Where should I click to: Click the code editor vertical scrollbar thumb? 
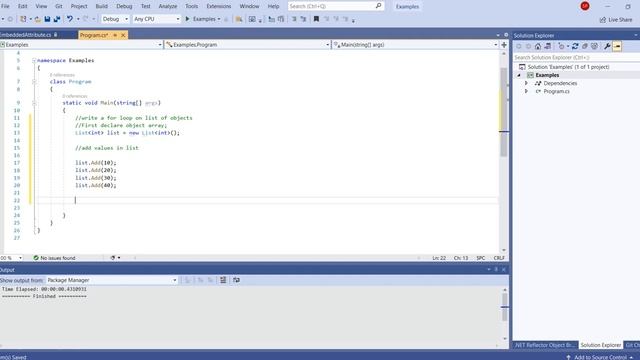coord(504,112)
